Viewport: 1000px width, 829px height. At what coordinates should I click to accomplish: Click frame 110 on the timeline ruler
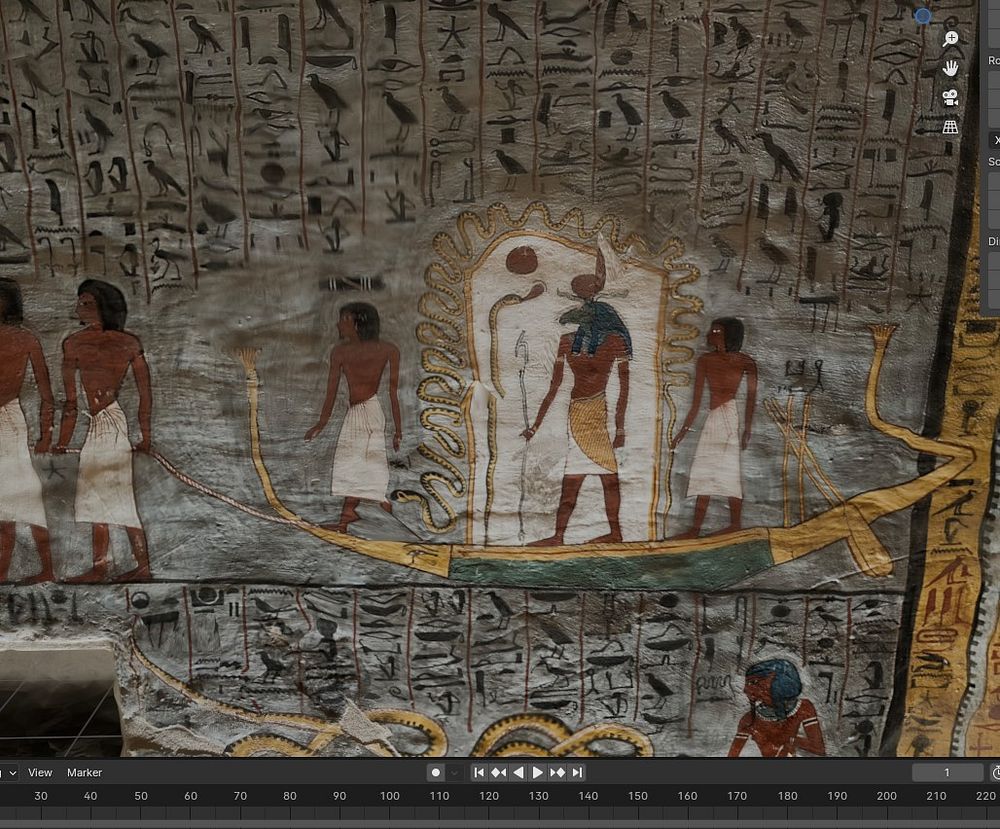(439, 796)
